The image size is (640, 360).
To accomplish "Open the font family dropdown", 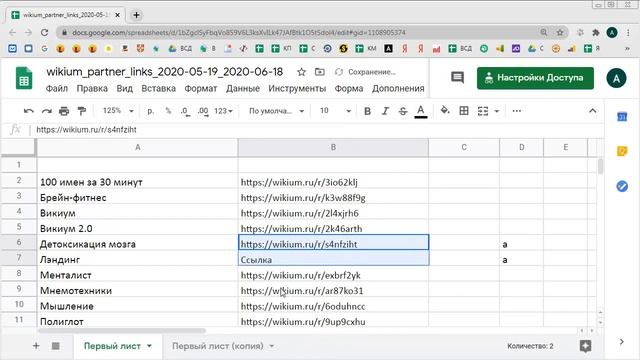I will coord(276,111).
